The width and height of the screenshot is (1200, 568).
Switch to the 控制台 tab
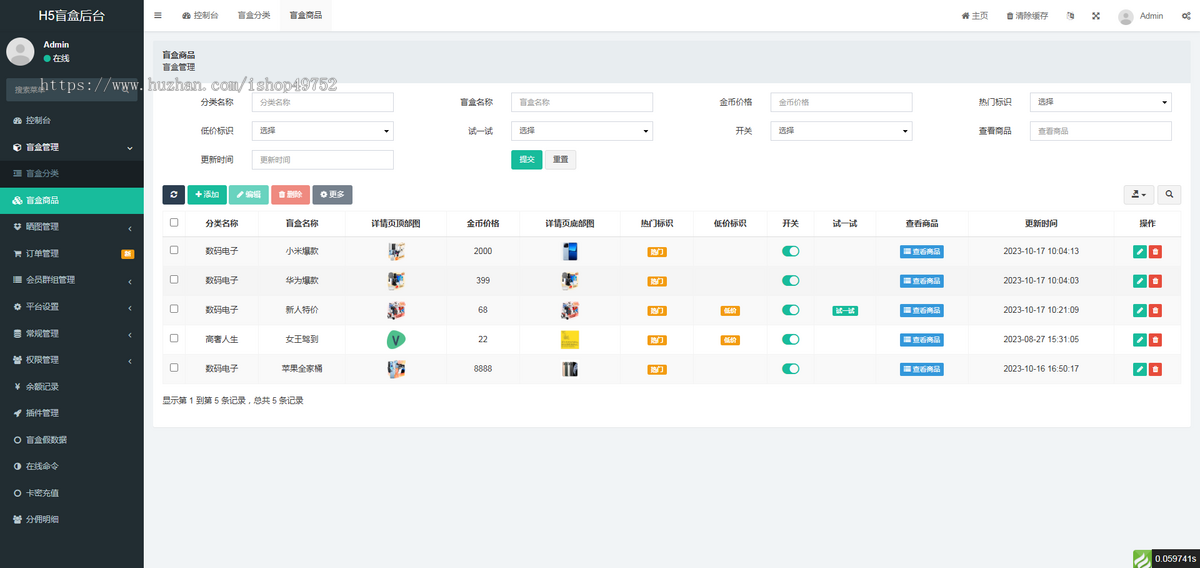click(200, 16)
